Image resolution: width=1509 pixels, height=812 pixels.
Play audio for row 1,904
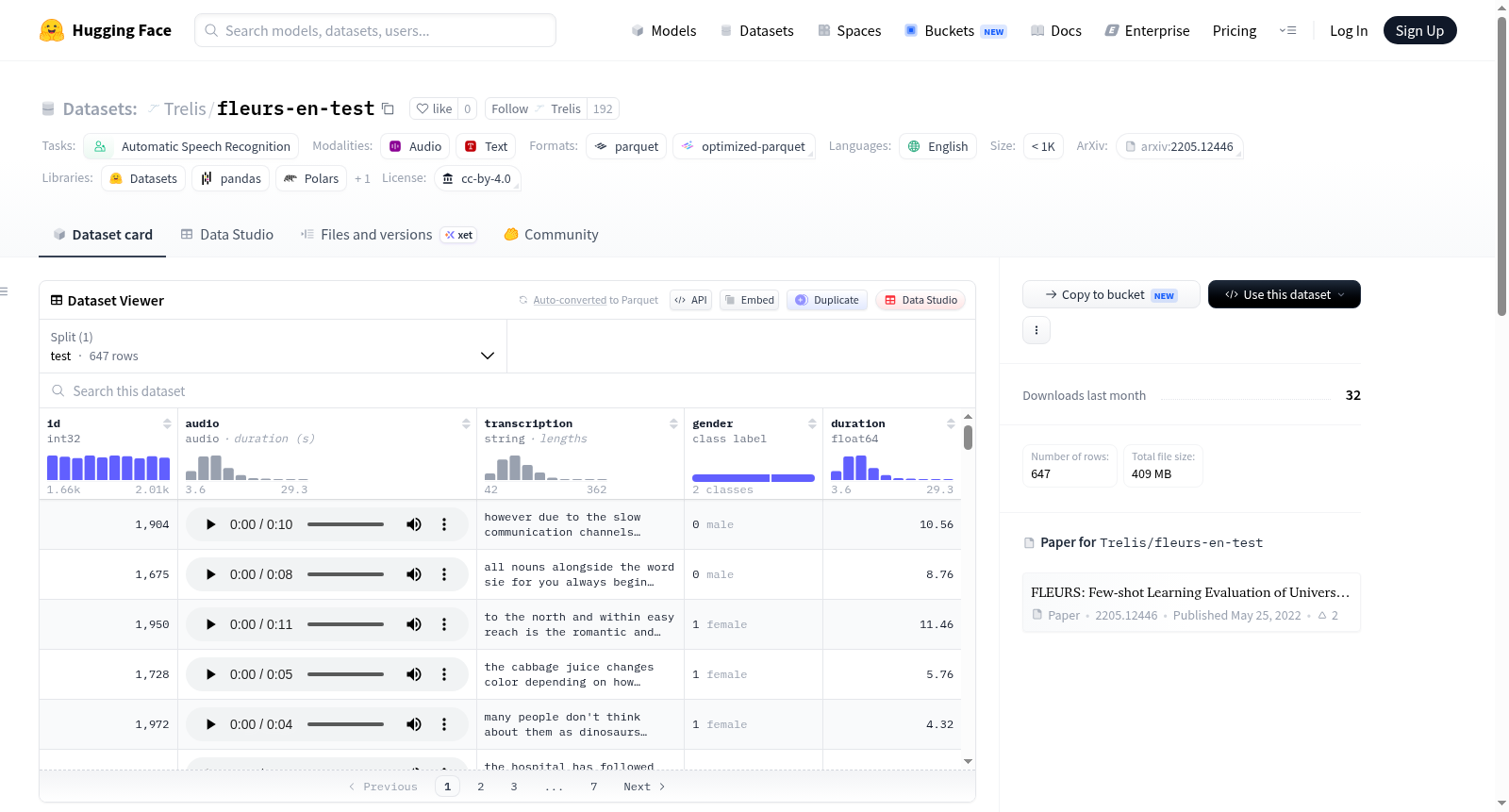tap(211, 524)
